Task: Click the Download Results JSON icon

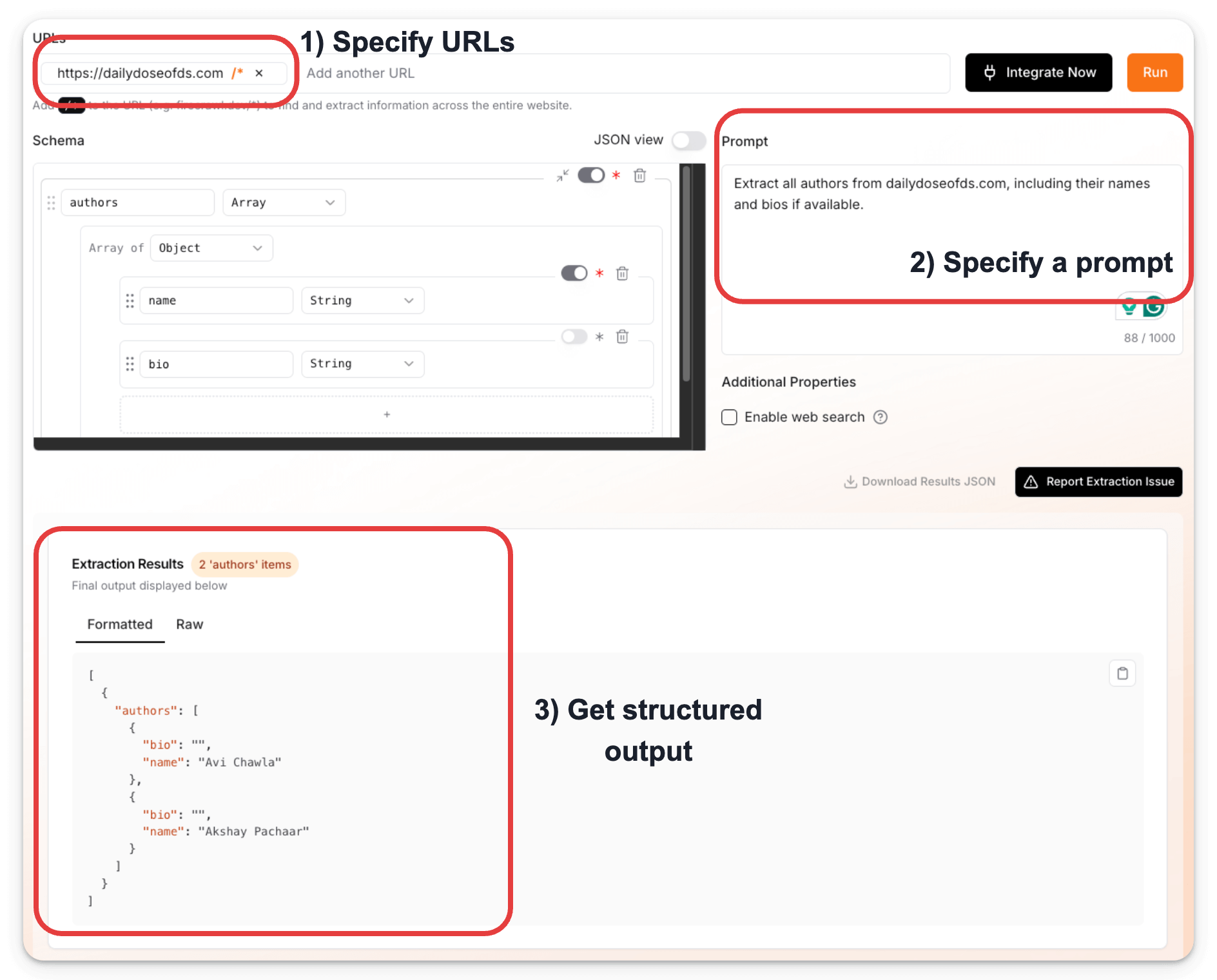Action: (x=851, y=482)
